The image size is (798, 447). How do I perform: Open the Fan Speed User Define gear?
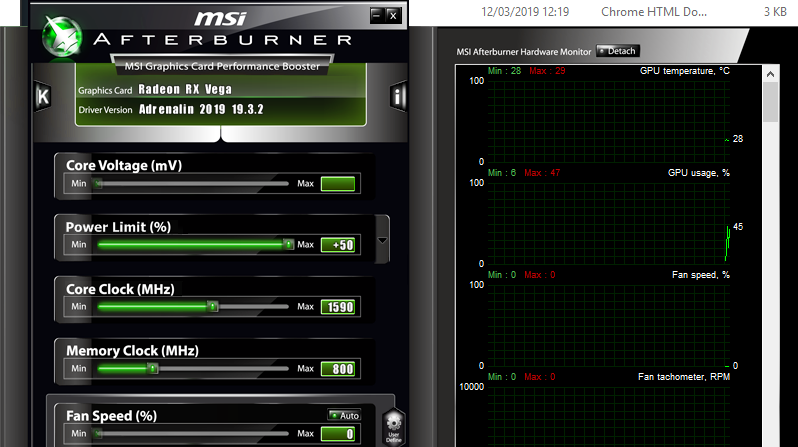click(393, 427)
